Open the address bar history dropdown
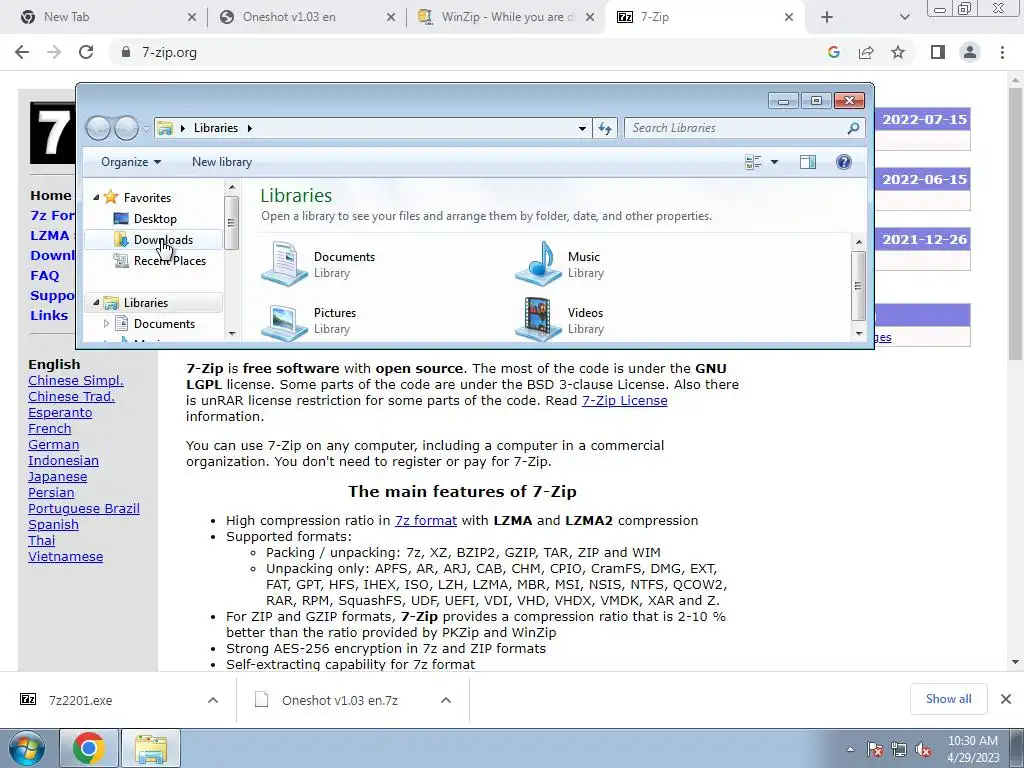This screenshot has height=768, width=1024. point(582,128)
